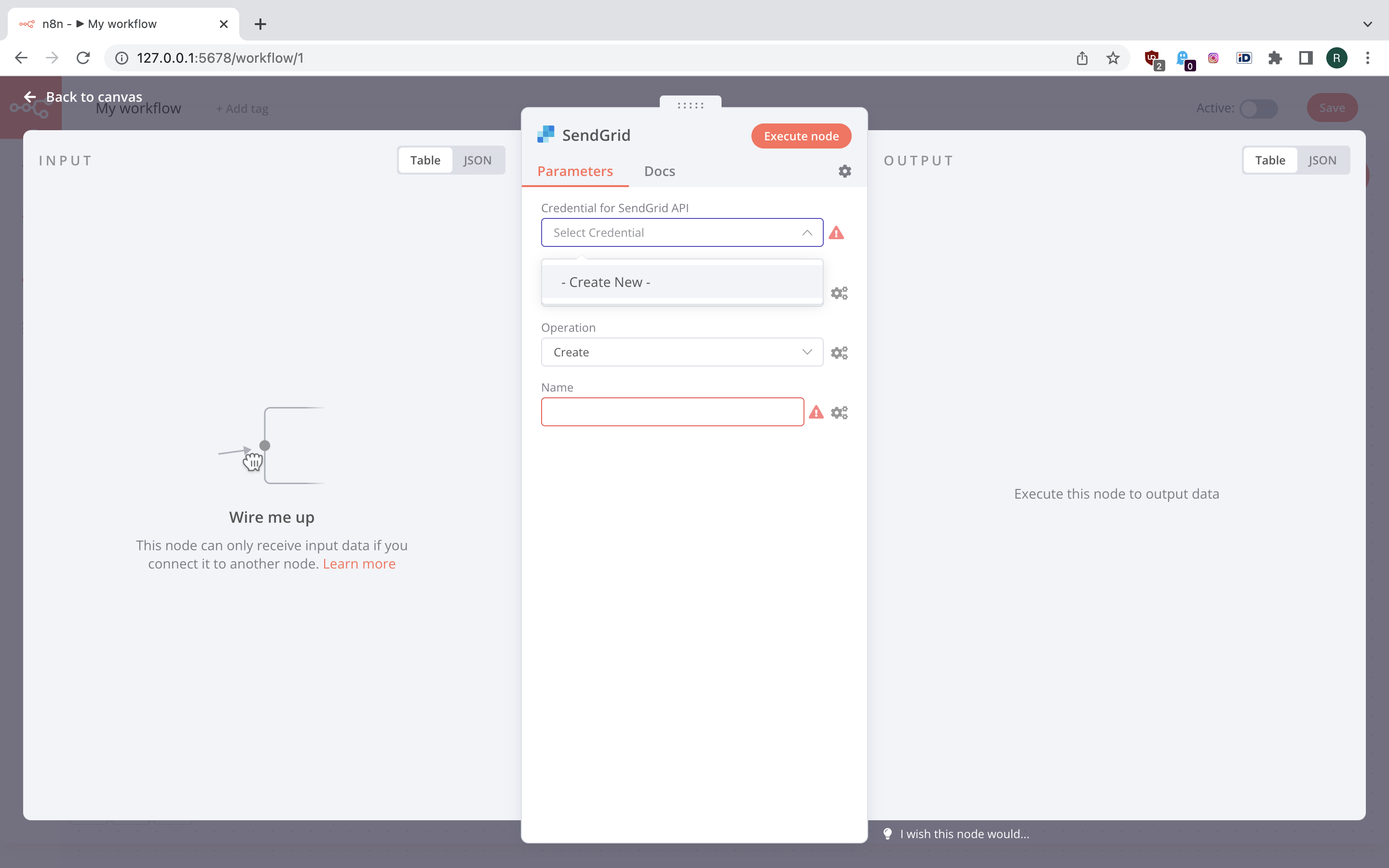Click Back to canvas

click(x=83, y=97)
